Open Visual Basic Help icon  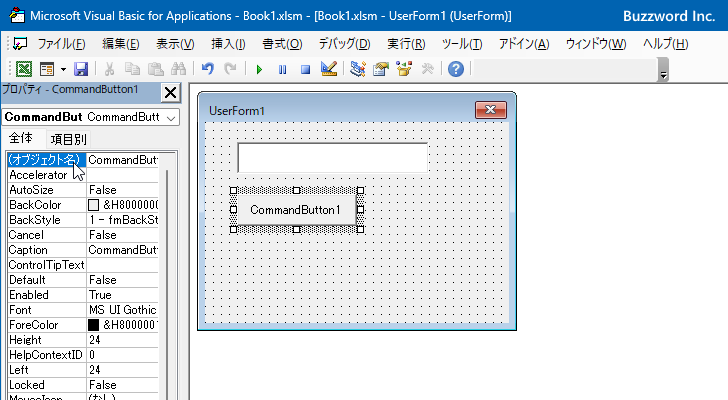tap(456, 69)
